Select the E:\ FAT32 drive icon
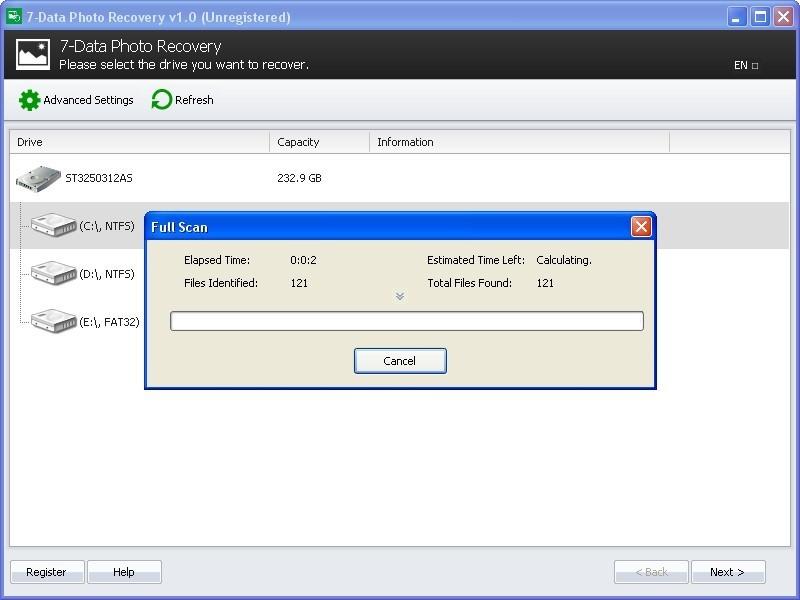Image resolution: width=800 pixels, height=600 pixels. tap(53, 321)
